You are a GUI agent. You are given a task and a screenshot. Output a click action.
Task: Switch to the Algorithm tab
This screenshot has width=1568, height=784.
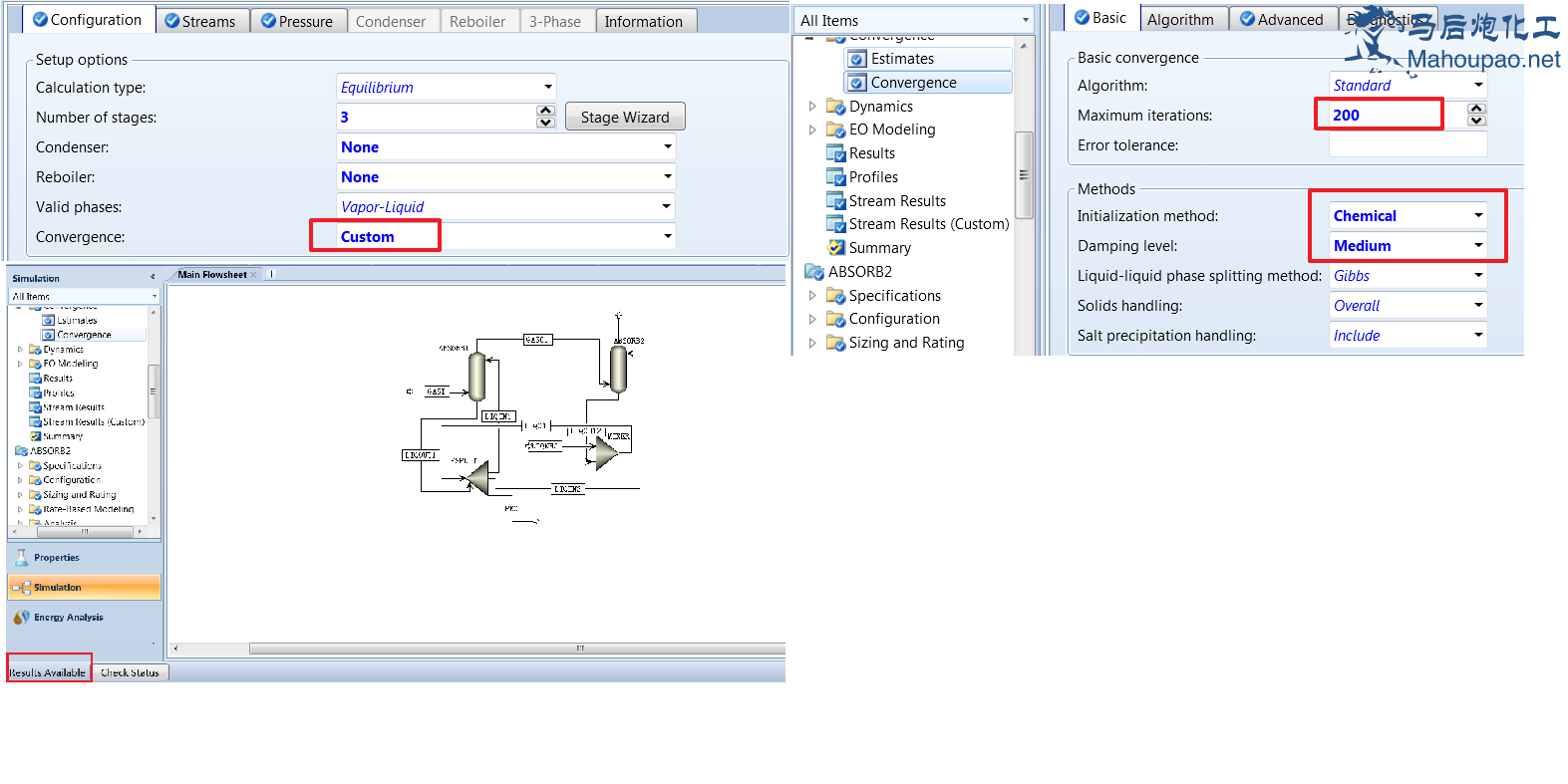pos(1182,19)
